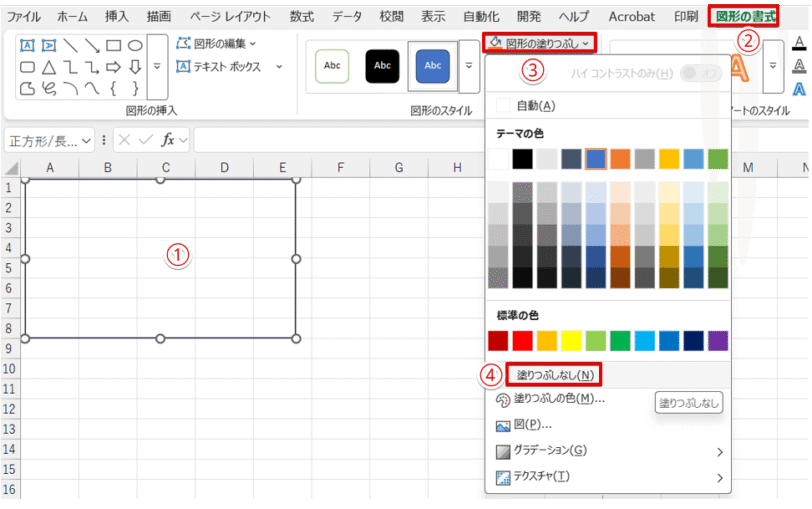This screenshot has height=509, width=812.
Task: Open the Acrobat tab
Action: [x=631, y=17]
